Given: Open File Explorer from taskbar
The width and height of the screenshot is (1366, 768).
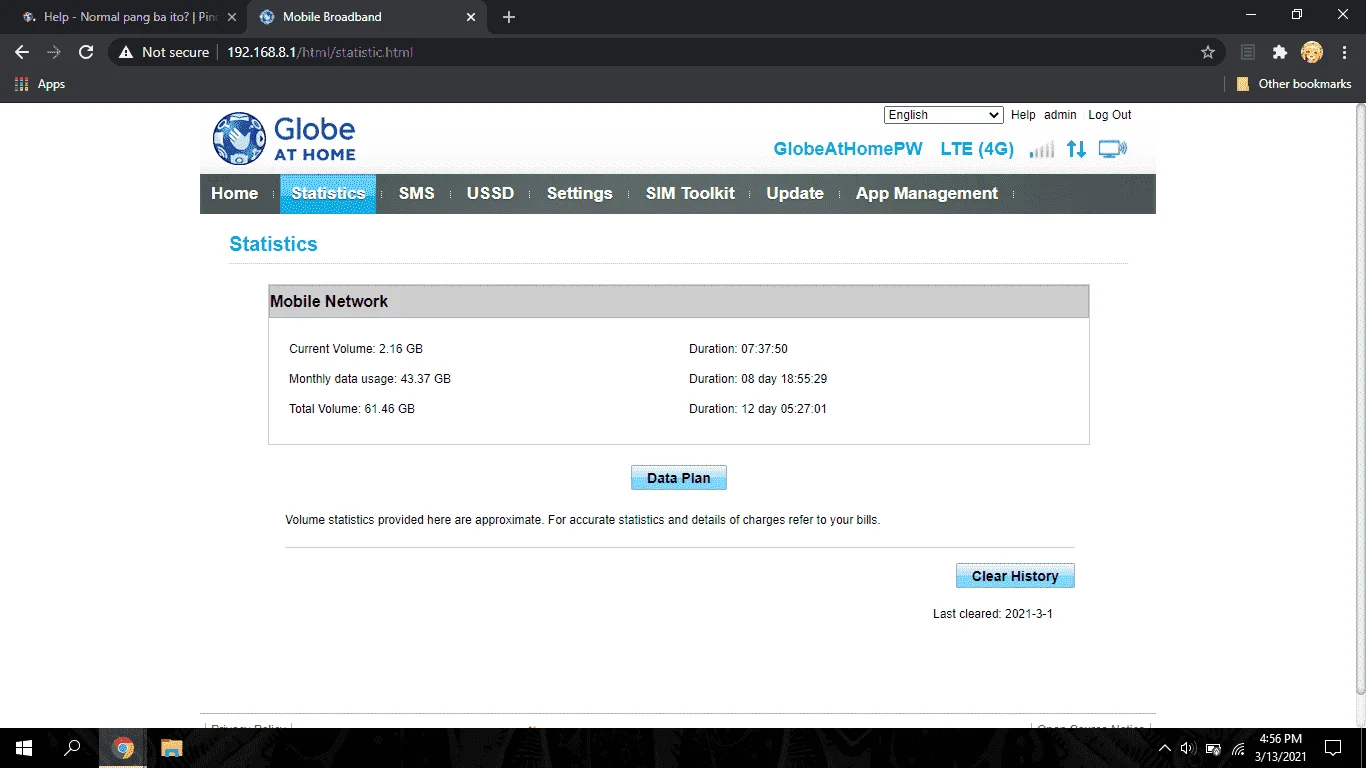Looking at the screenshot, I should (x=172, y=748).
